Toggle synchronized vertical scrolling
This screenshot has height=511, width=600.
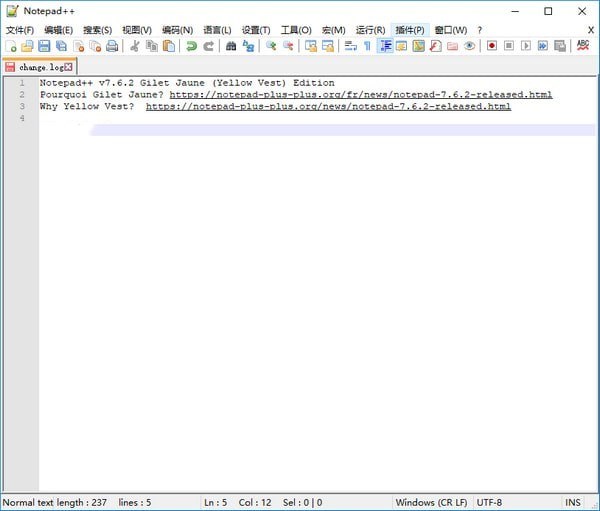(x=311, y=46)
